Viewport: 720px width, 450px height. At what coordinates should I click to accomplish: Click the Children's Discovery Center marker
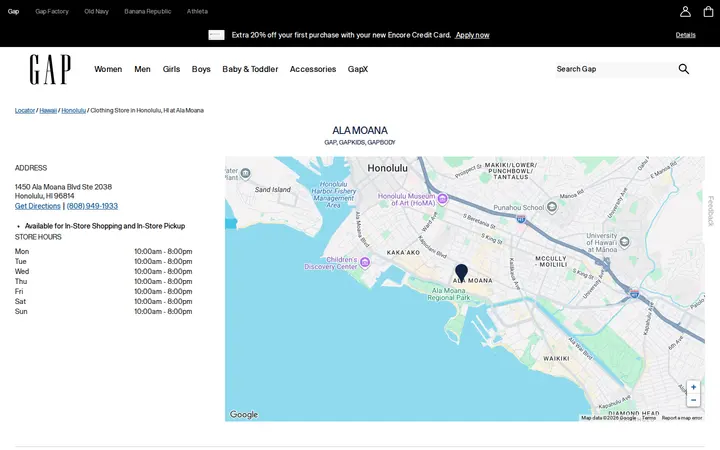pyautogui.click(x=365, y=262)
